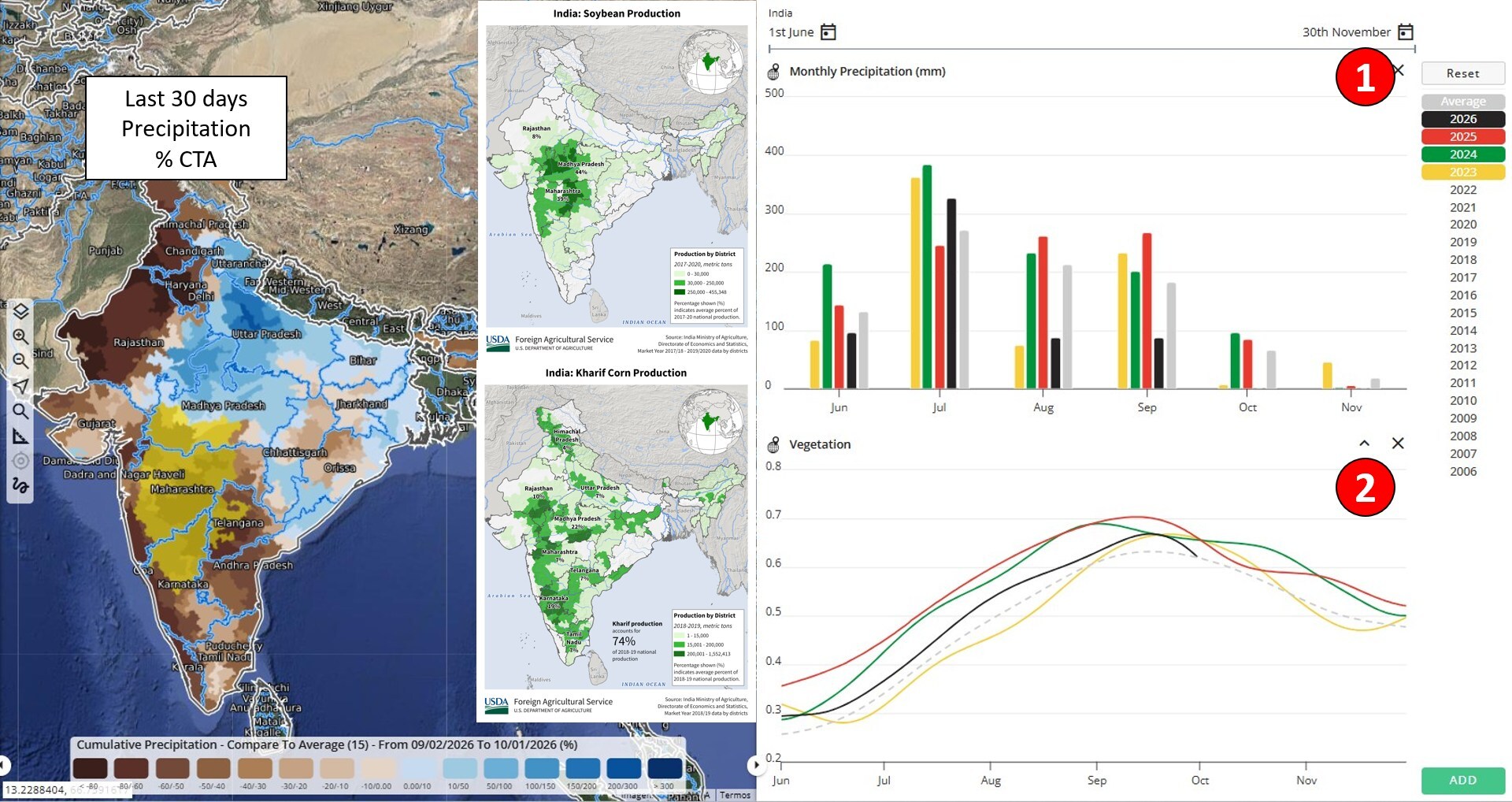Open the map layers icon
This screenshot has width=1512, height=802.
point(20,310)
